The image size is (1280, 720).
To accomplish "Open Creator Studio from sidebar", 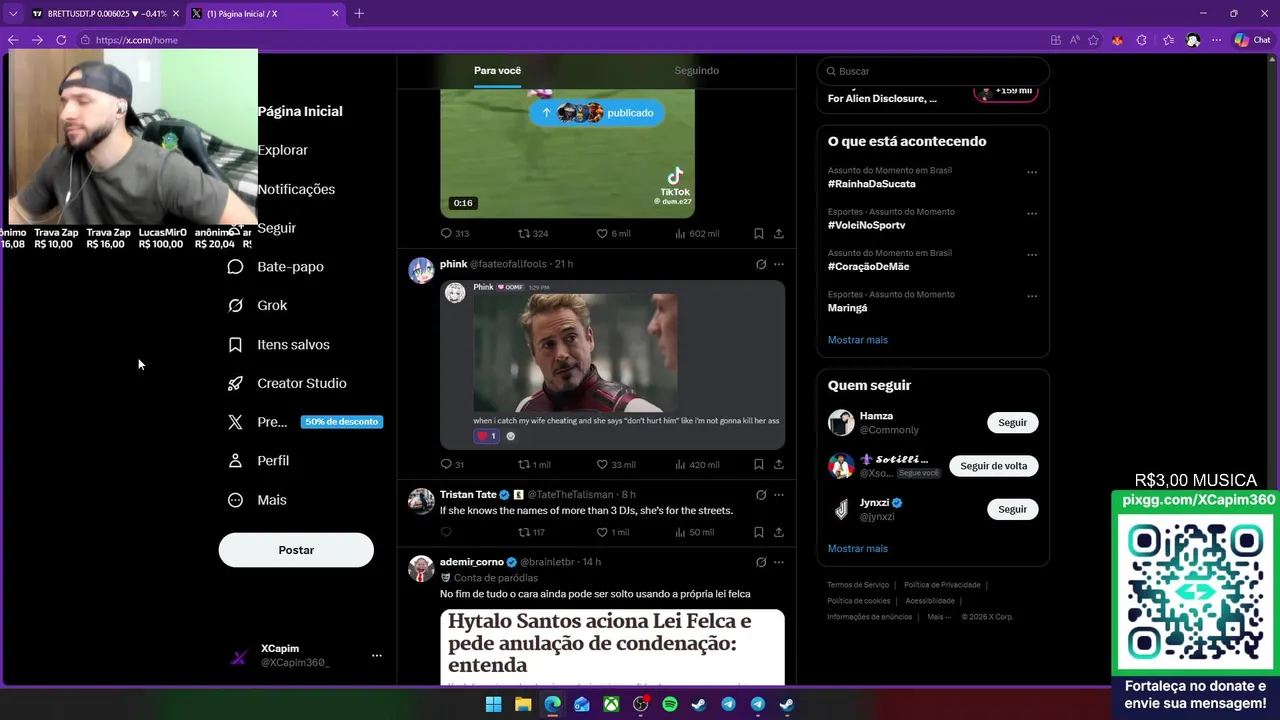I will click(x=287, y=384).
